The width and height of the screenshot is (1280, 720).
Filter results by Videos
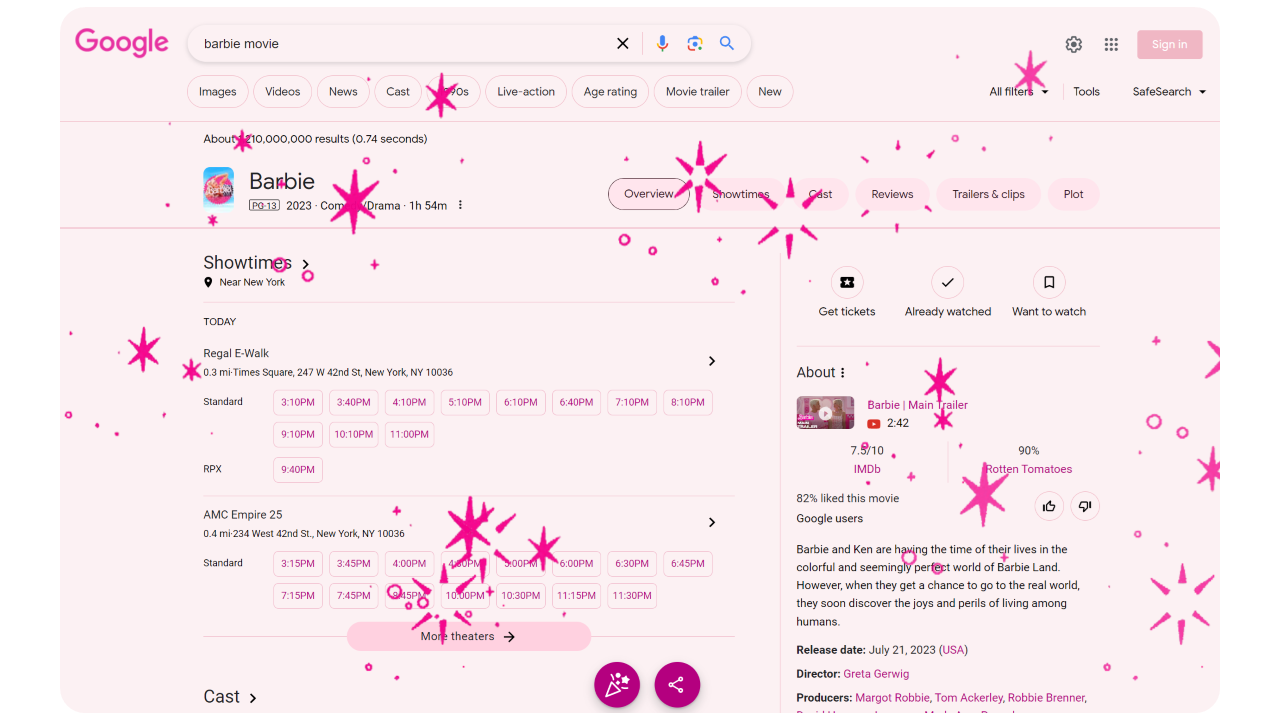283,92
